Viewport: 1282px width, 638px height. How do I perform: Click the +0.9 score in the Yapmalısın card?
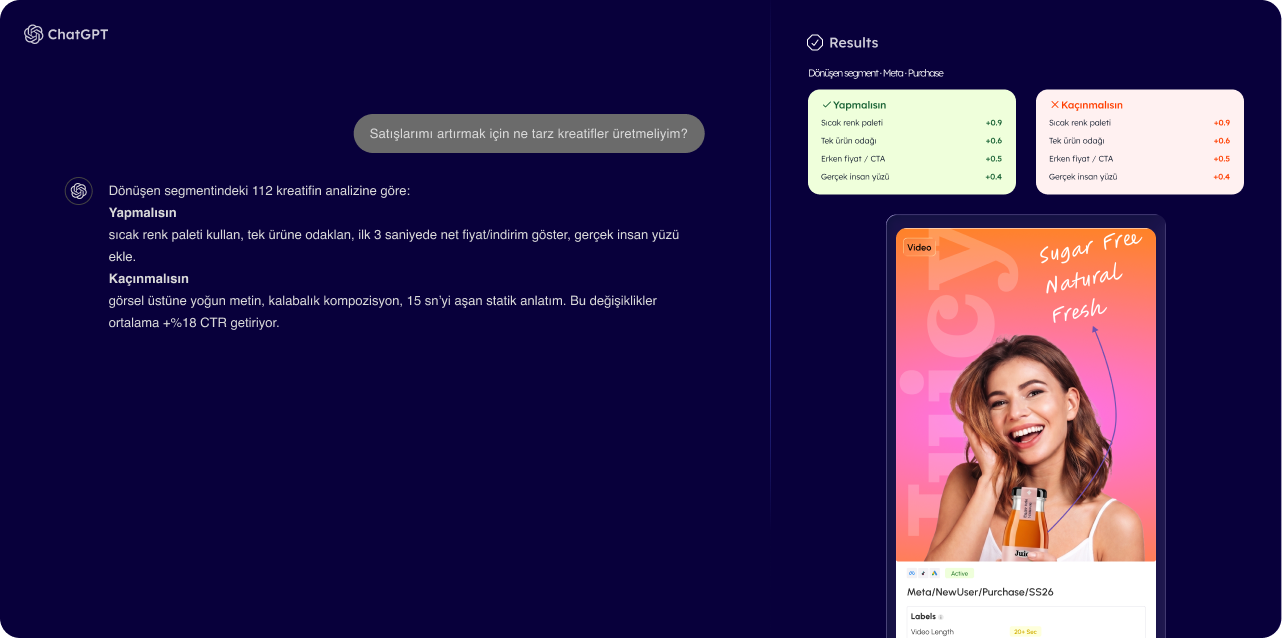pyautogui.click(x=994, y=123)
